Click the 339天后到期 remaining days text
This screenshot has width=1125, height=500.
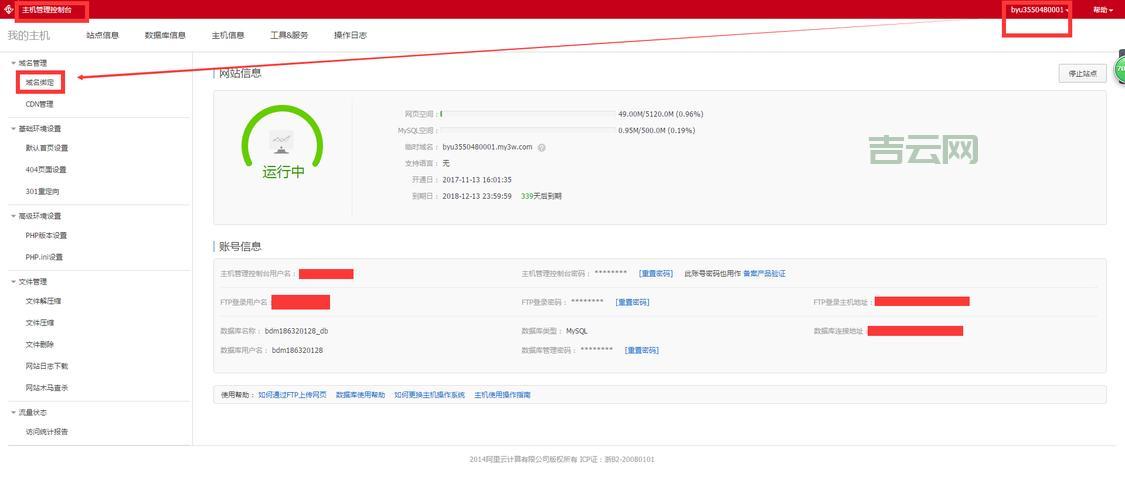pyautogui.click(x=541, y=195)
